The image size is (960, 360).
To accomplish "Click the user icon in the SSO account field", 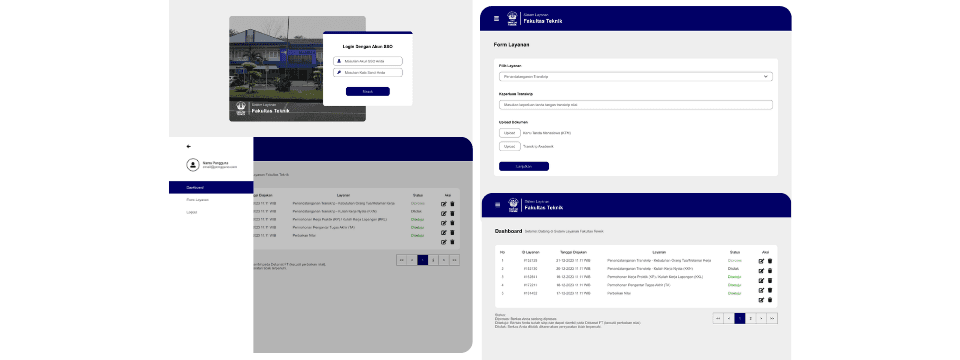I will pos(339,61).
